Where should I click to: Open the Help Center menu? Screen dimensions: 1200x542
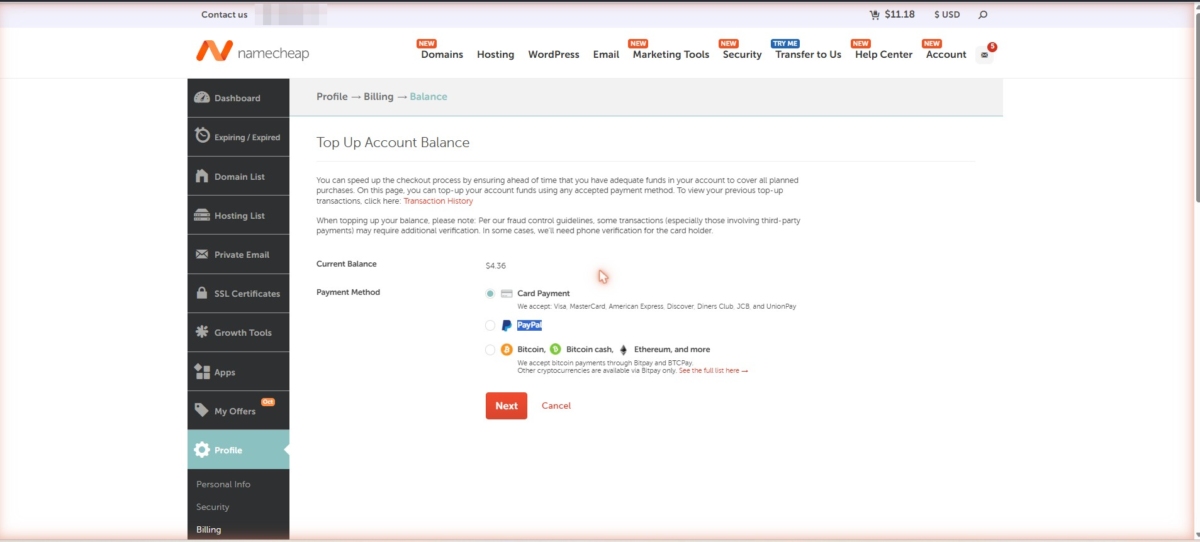884,55
